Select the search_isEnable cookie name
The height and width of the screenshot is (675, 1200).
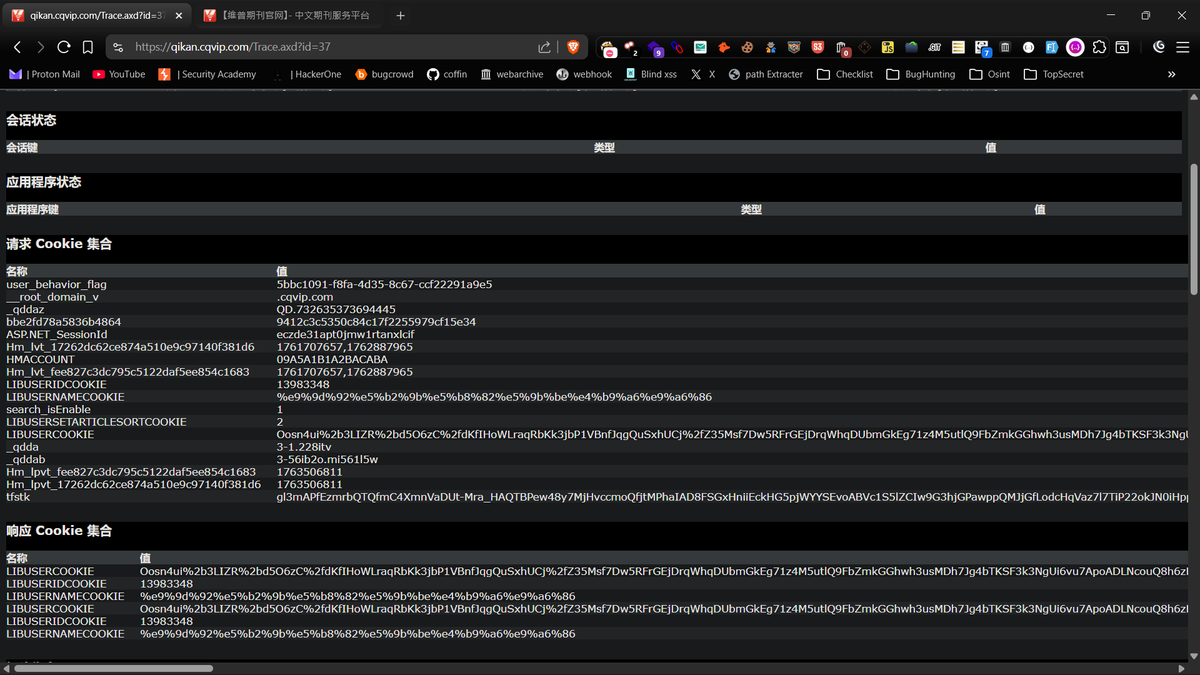pos(48,409)
